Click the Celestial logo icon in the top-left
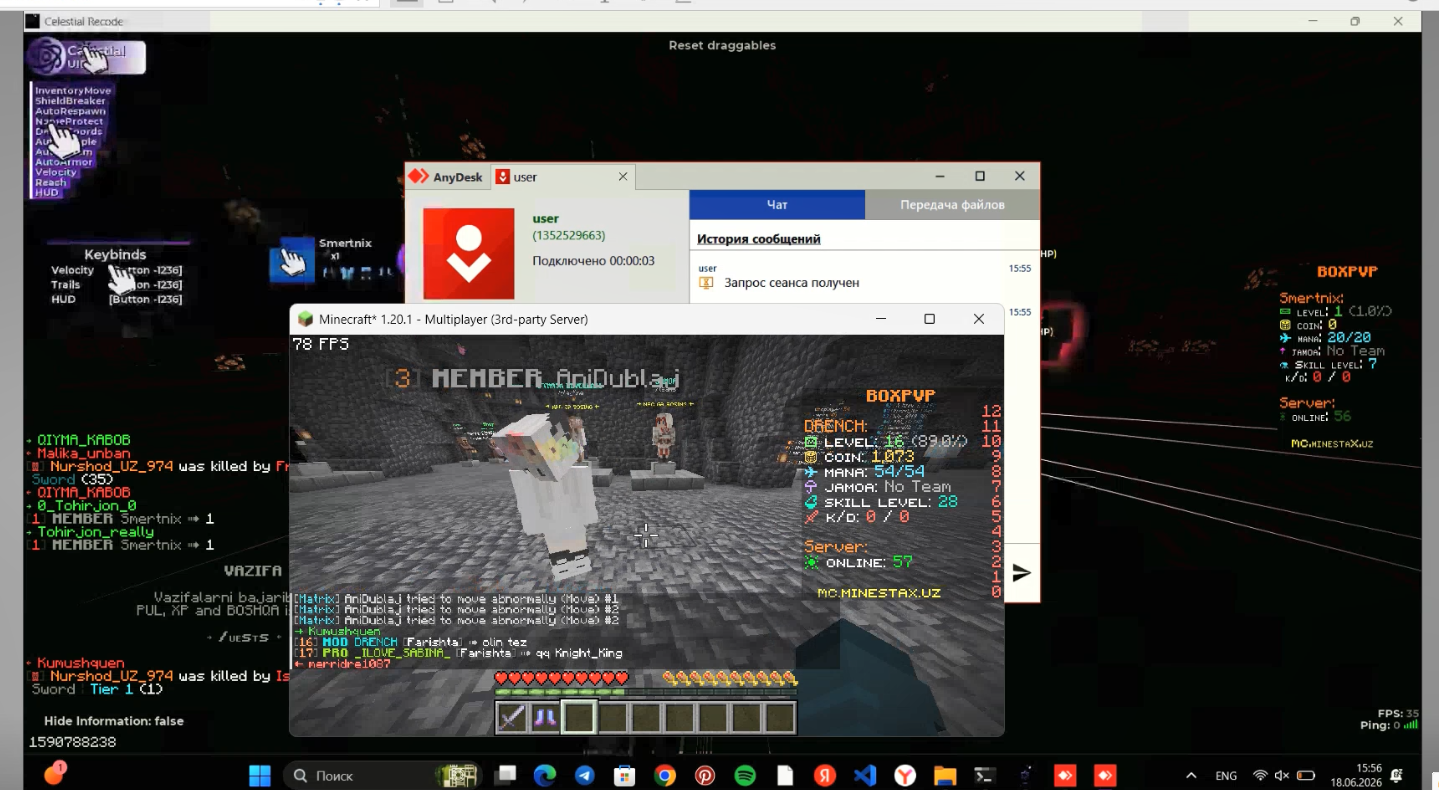This screenshot has width=1439, height=790. (46, 56)
